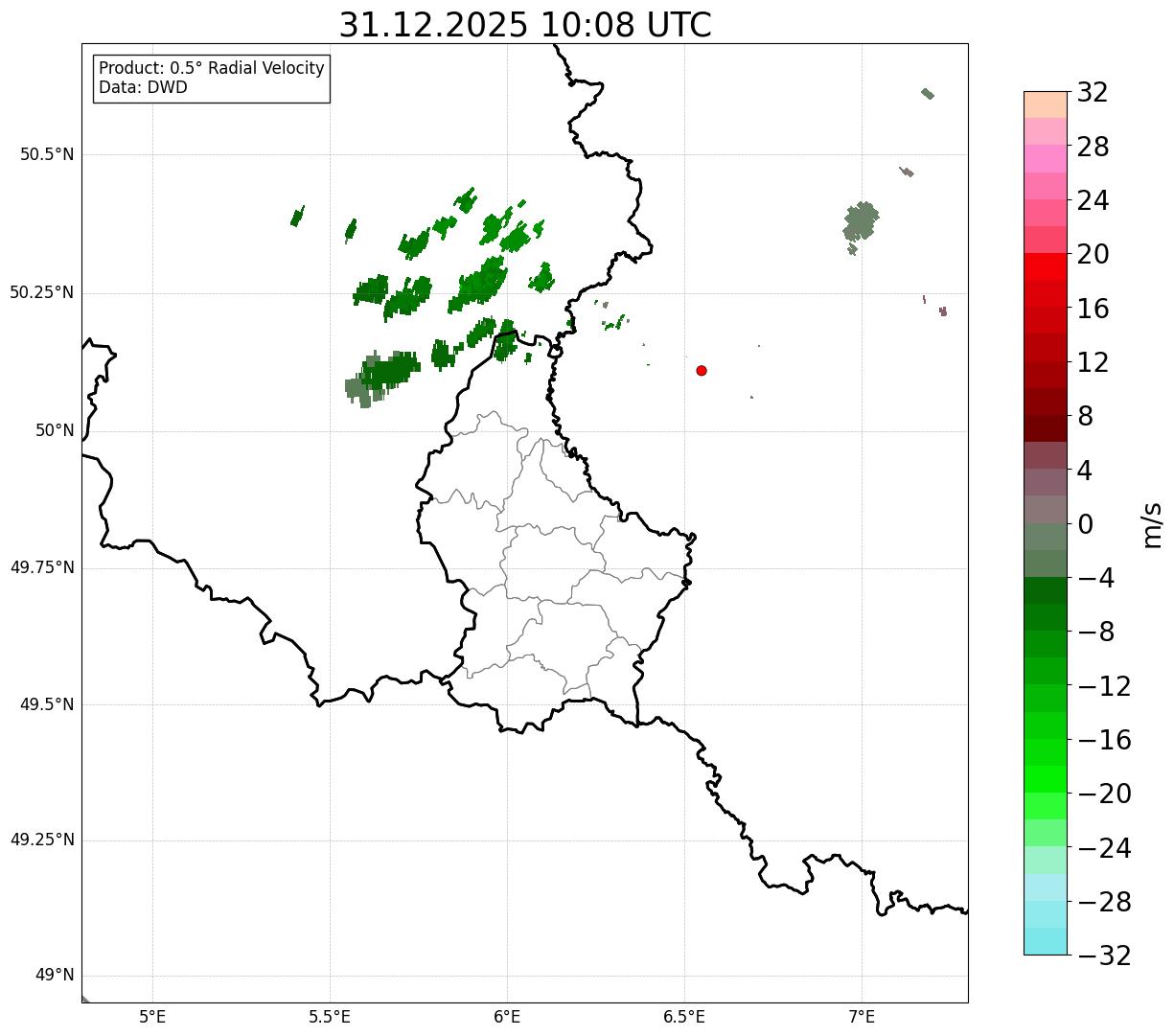Click the 6°E longitude label
The height and width of the screenshot is (1036, 1174).
507,1017
